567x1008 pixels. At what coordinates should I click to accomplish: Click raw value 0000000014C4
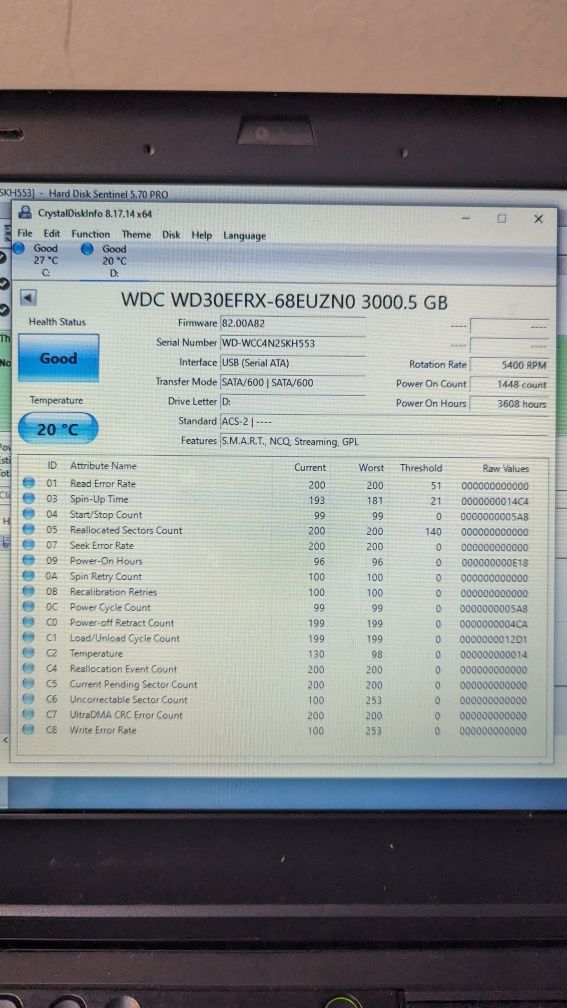[x=494, y=501]
